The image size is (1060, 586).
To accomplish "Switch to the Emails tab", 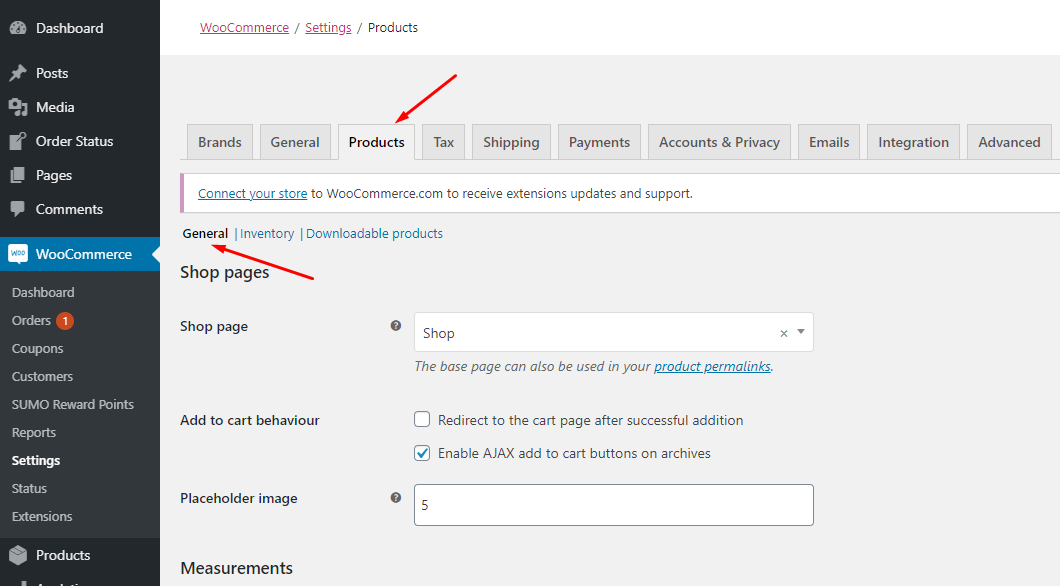I will [829, 142].
